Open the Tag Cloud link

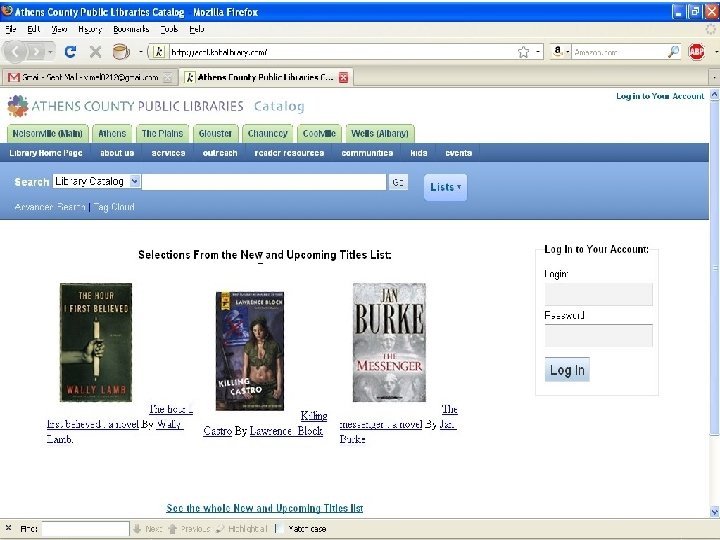pos(114,207)
